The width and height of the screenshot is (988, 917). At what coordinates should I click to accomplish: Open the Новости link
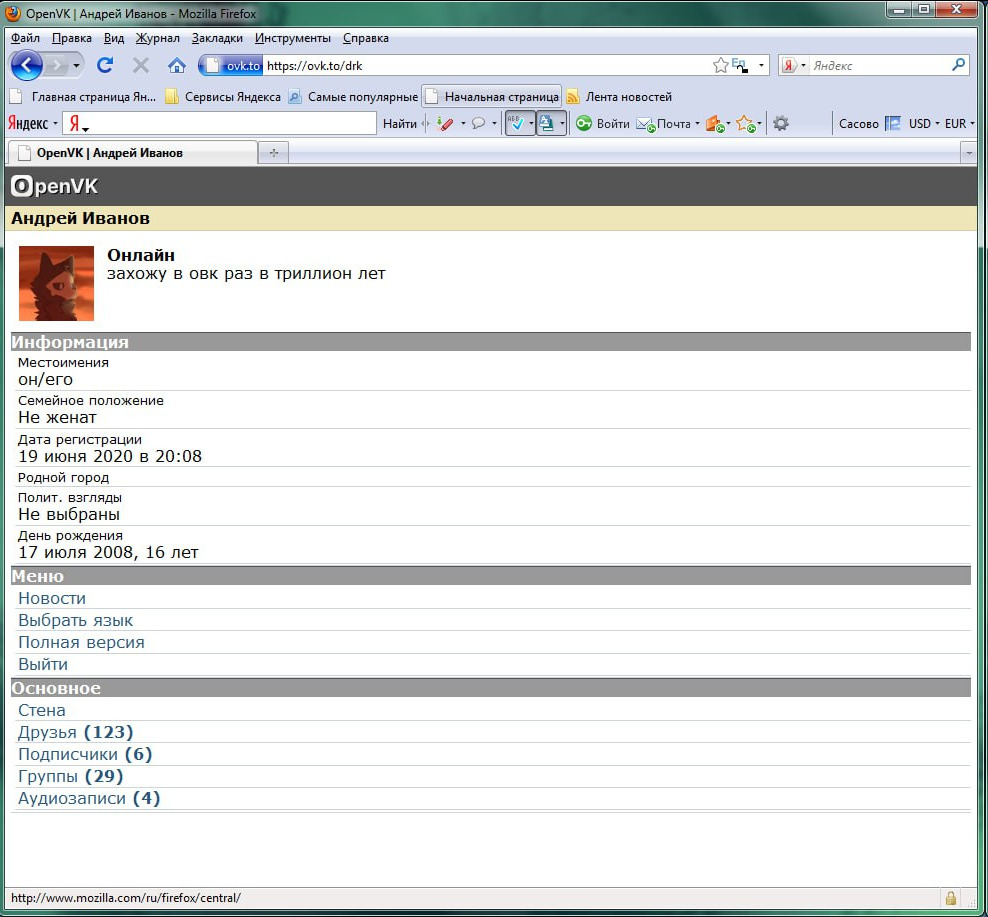(52, 598)
